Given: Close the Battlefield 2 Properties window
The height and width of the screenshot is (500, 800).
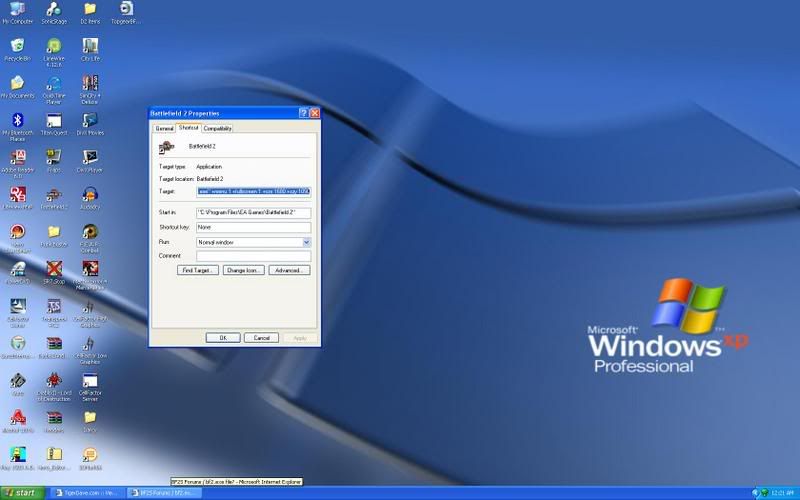Looking at the screenshot, I should point(315,113).
